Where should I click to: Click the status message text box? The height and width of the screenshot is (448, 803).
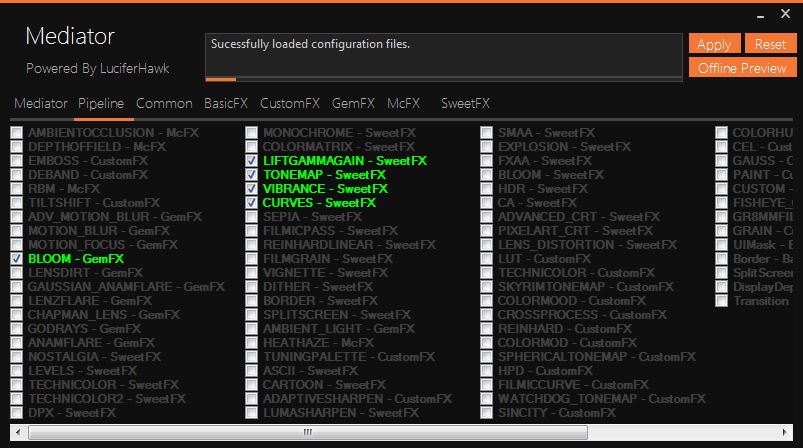pos(443,55)
